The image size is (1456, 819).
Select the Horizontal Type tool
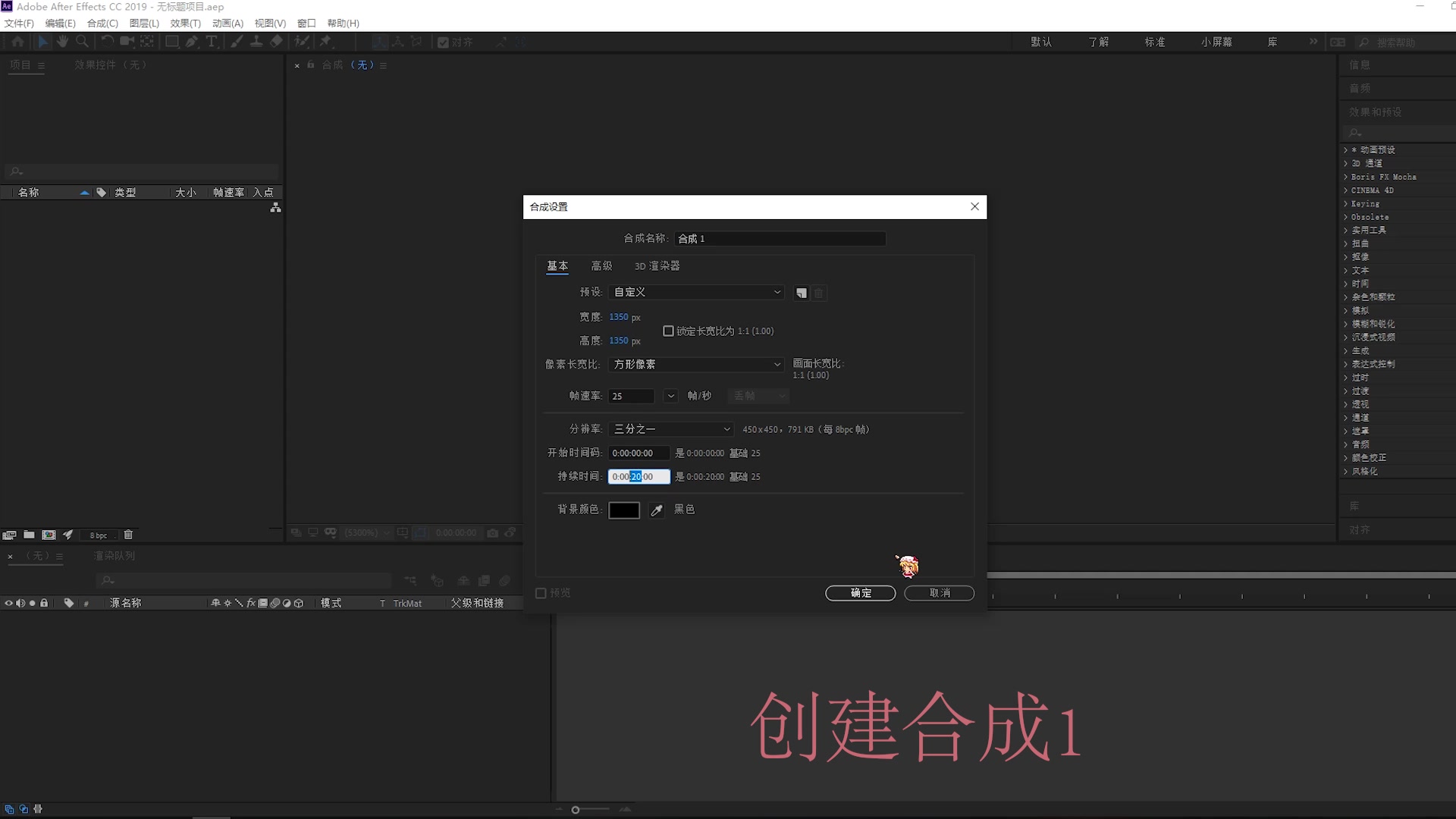pos(212,42)
